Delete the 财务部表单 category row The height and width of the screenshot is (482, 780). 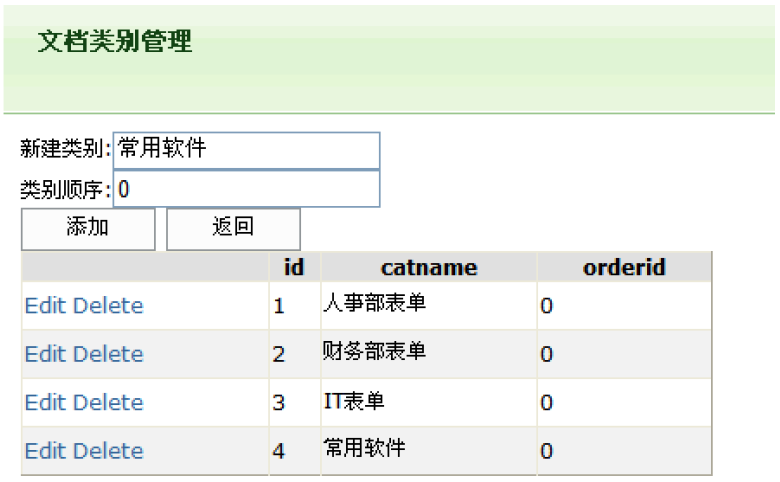click(108, 354)
